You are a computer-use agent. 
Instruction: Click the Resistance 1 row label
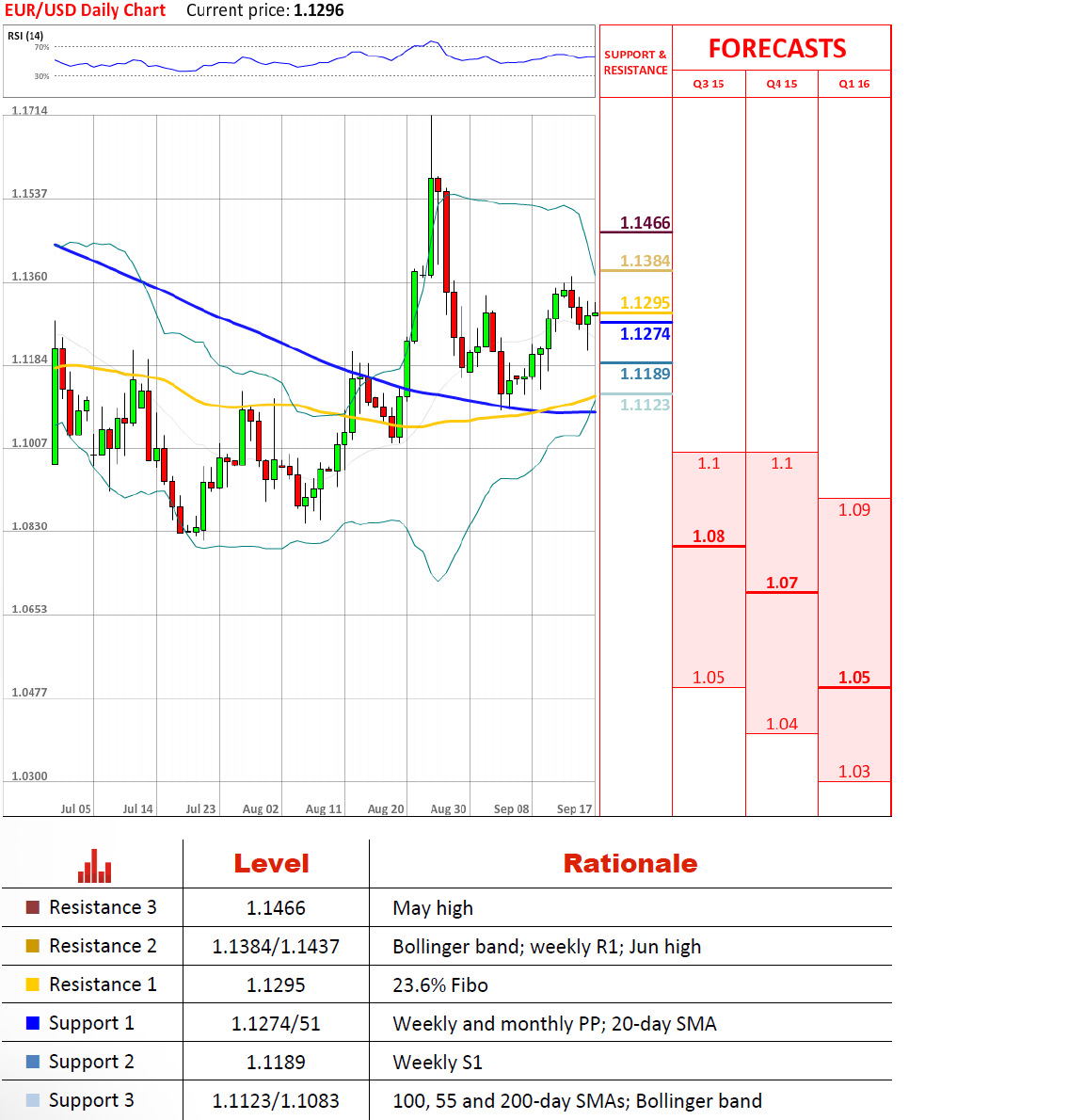tap(103, 984)
